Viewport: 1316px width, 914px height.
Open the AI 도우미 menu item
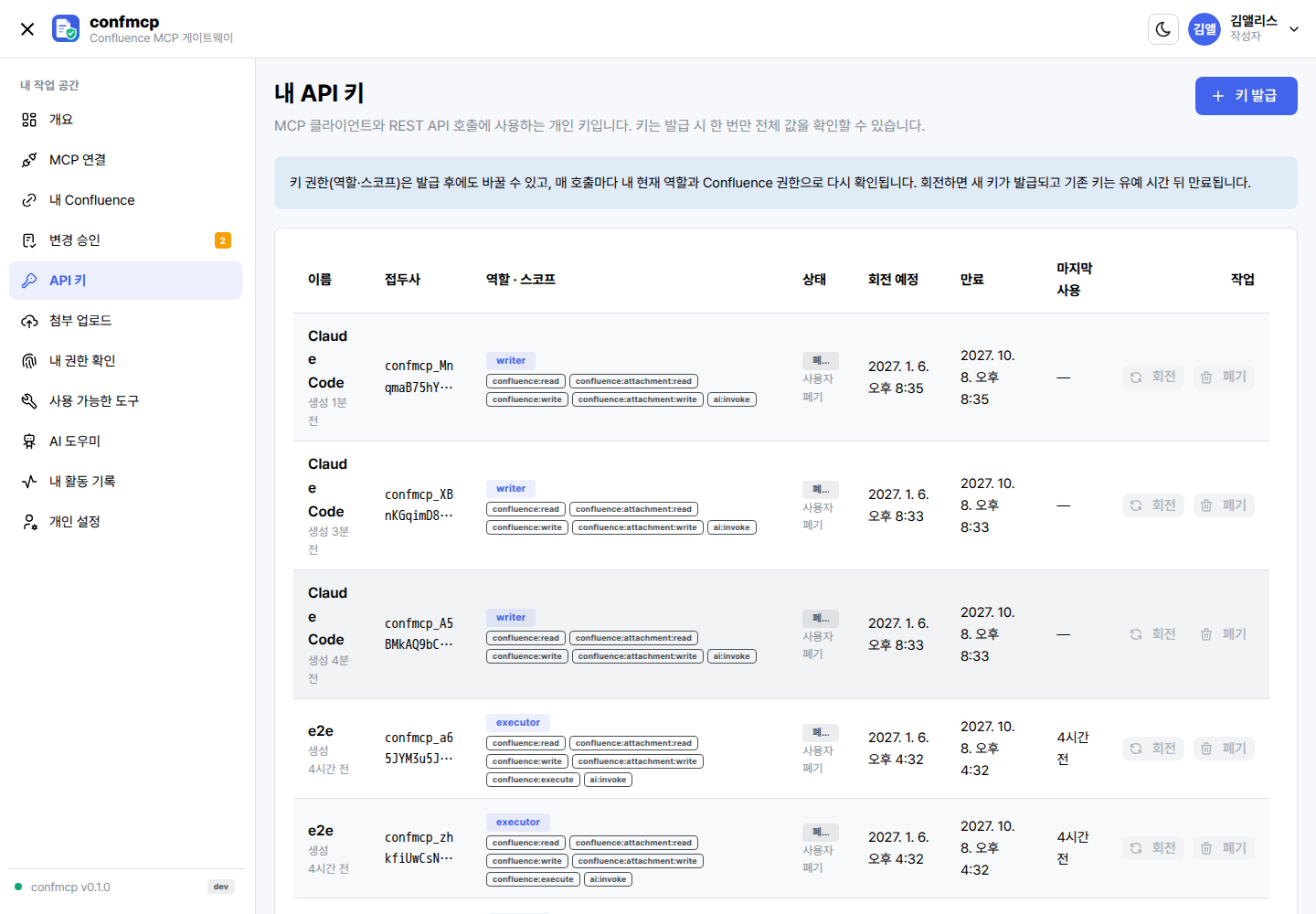[125, 441]
